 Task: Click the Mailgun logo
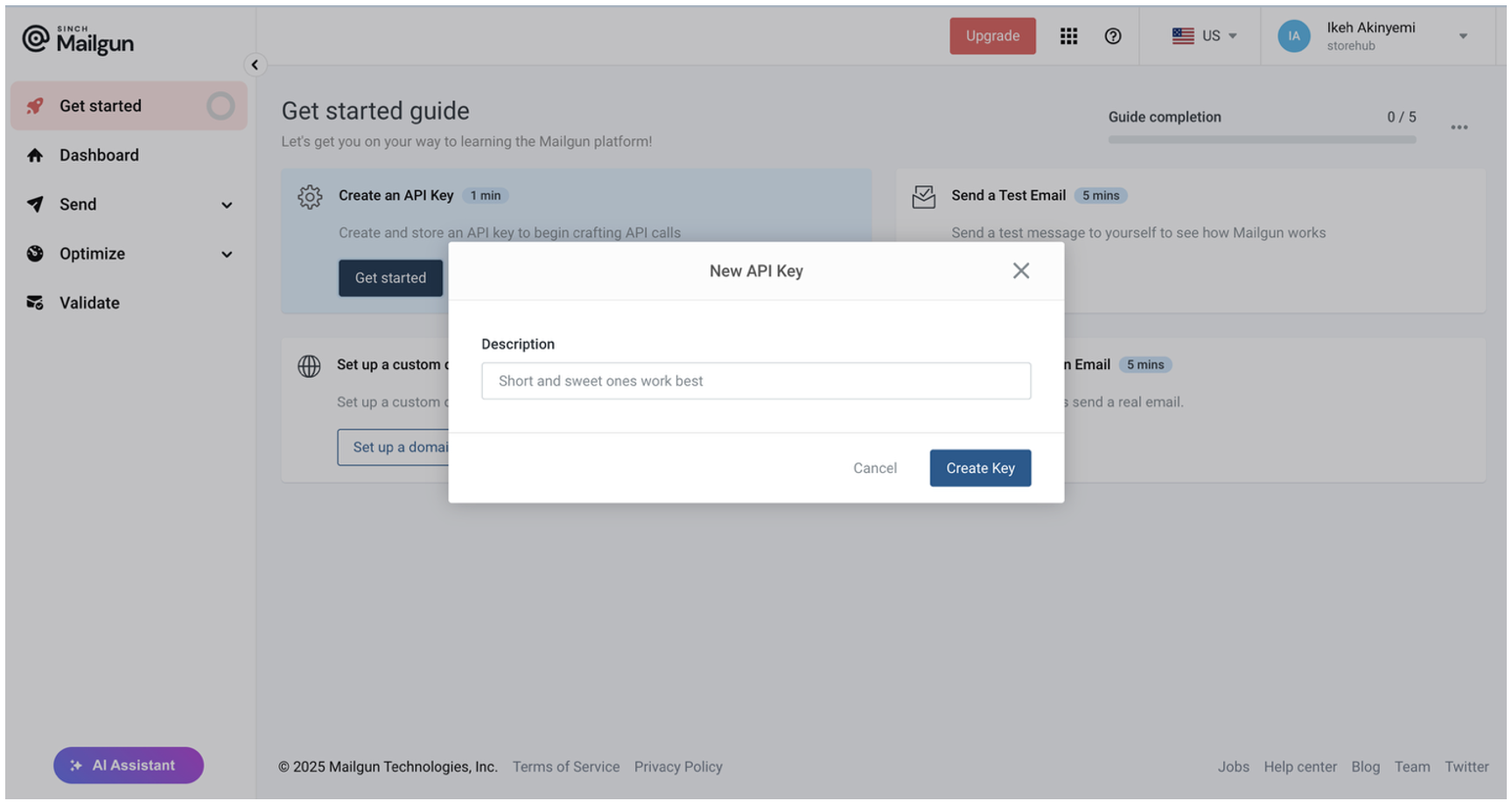pos(78,39)
